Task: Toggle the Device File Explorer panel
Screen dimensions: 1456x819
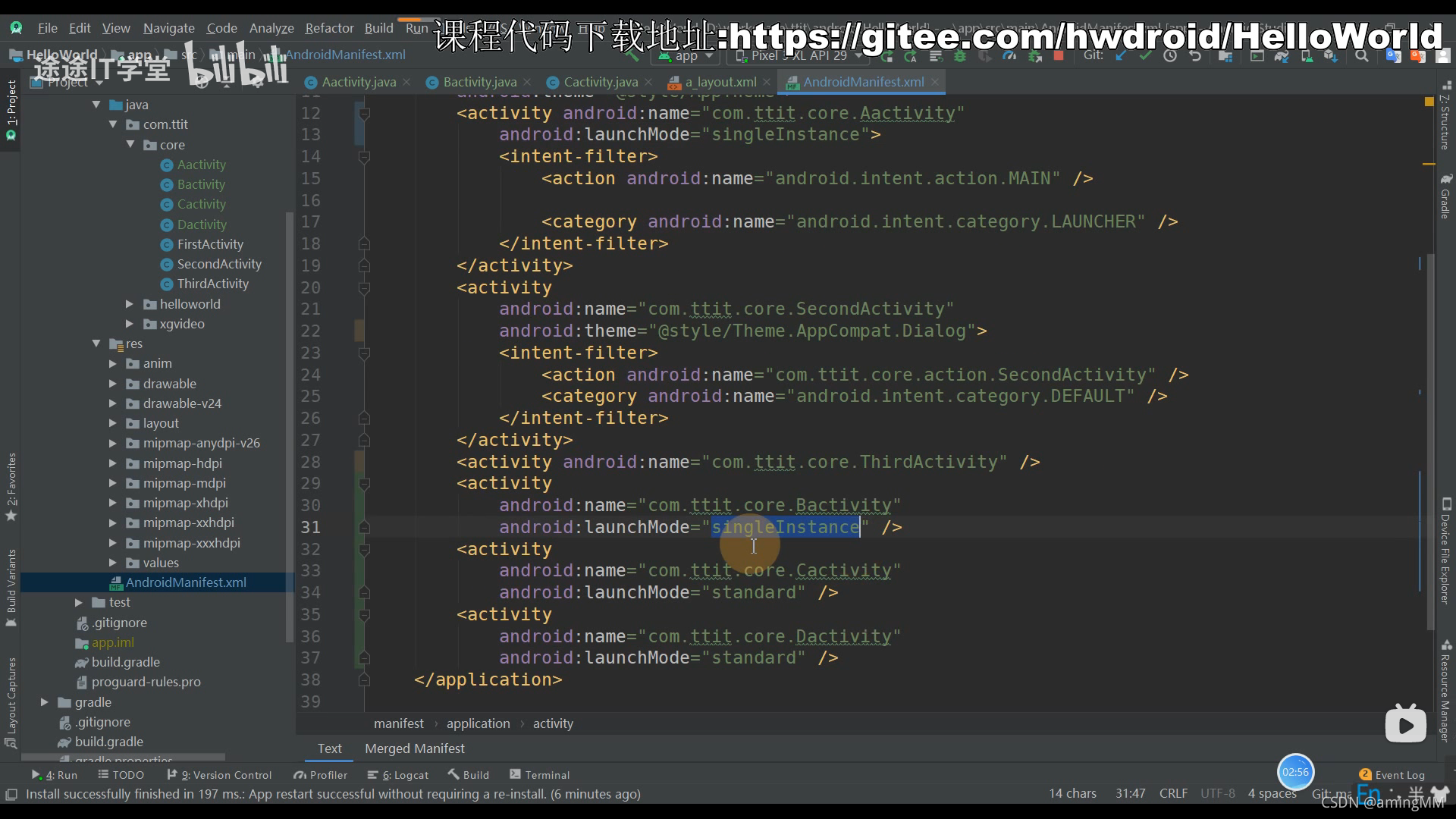Action: pyautogui.click(x=1445, y=551)
